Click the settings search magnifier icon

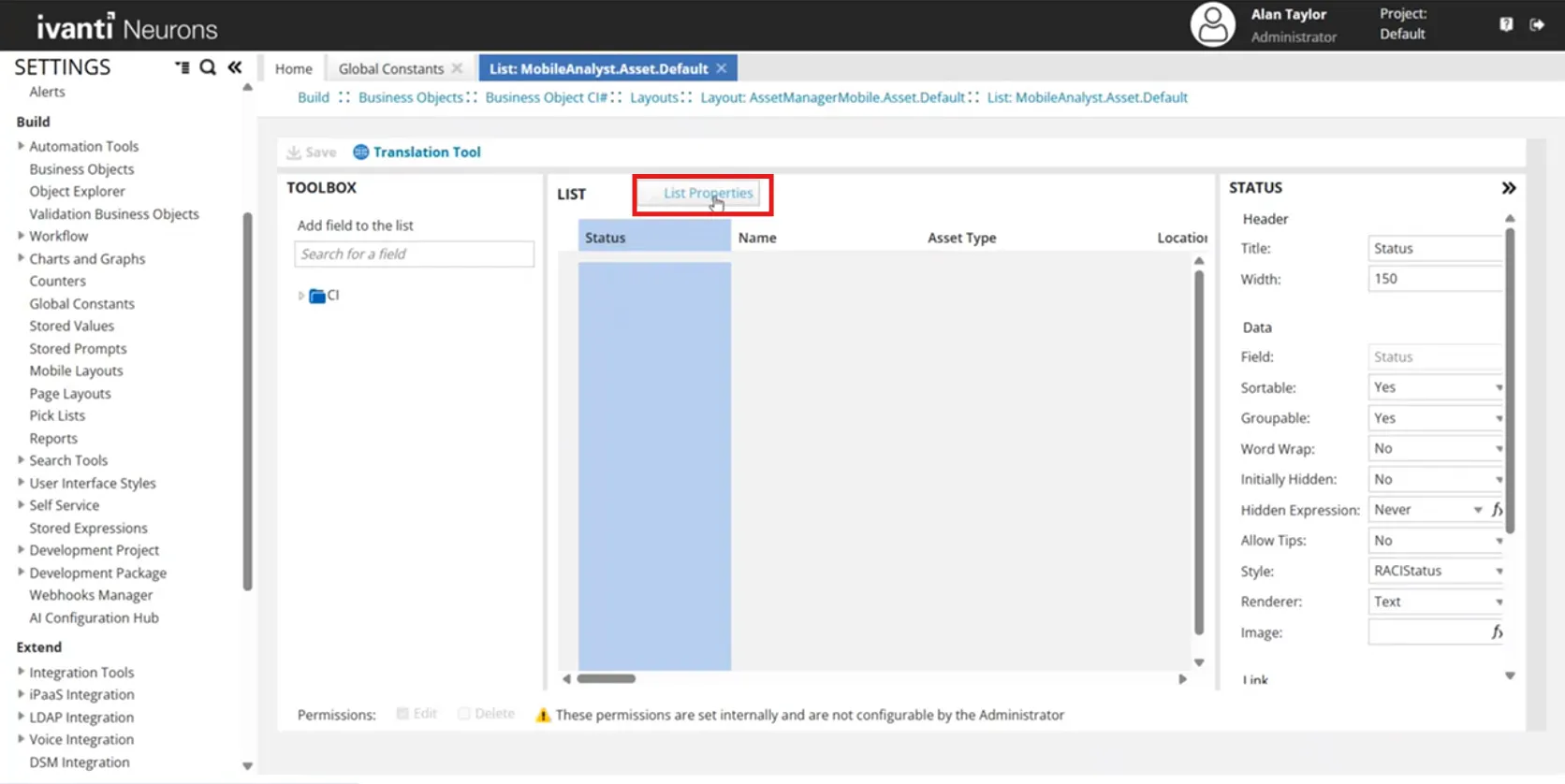pyautogui.click(x=208, y=67)
